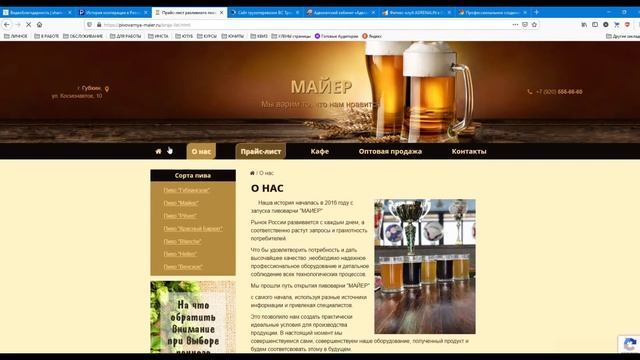This screenshot has height=360, width=640.
Task: Click the 'О нас' breadcrumb text
Action: 266,173
